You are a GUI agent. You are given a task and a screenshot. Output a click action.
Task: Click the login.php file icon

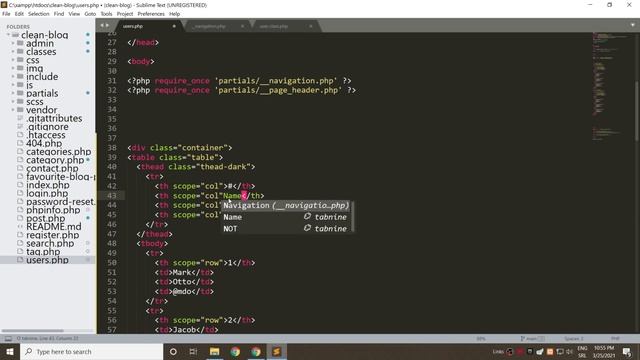(x=20, y=193)
